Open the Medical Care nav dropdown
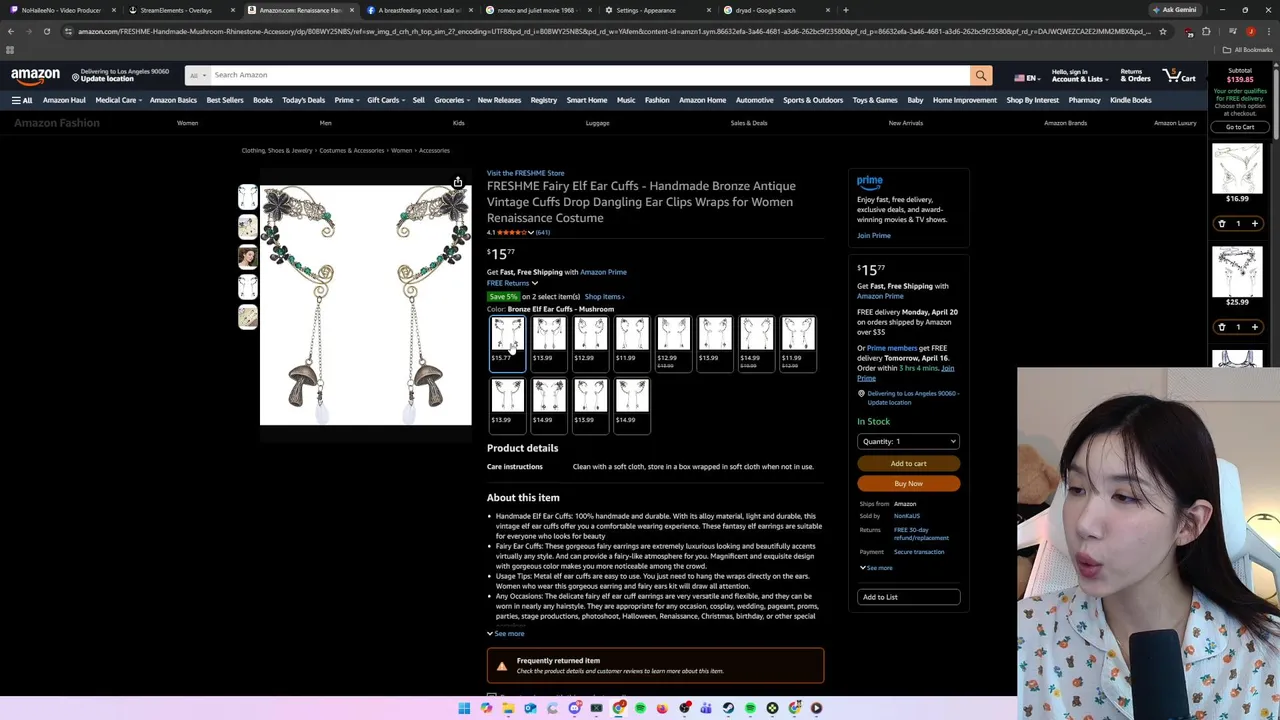Screen dimensions: 1280x720 click(118, 100)
